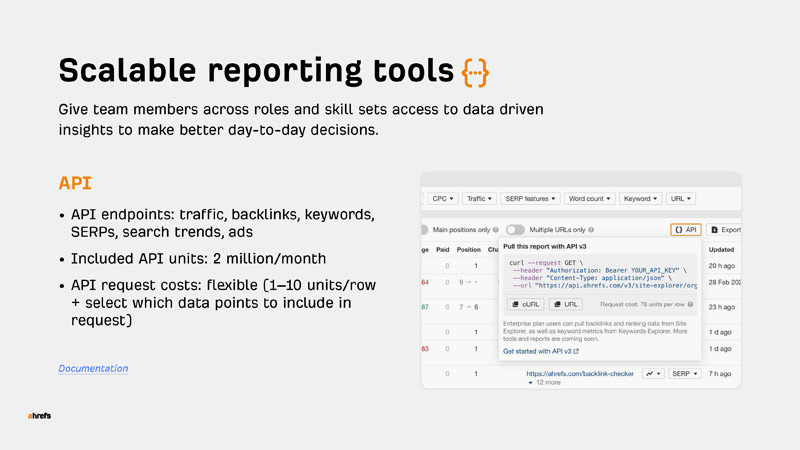
Task: Open Get started with API v3 link
Action: point(541,351)
